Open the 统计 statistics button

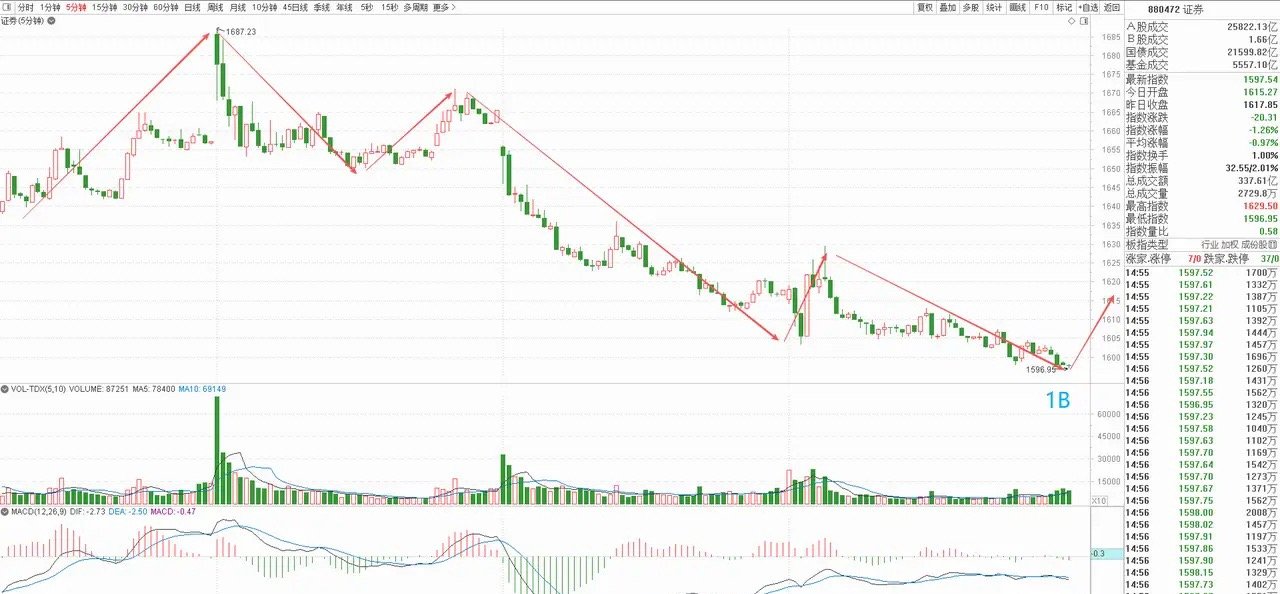994,7
